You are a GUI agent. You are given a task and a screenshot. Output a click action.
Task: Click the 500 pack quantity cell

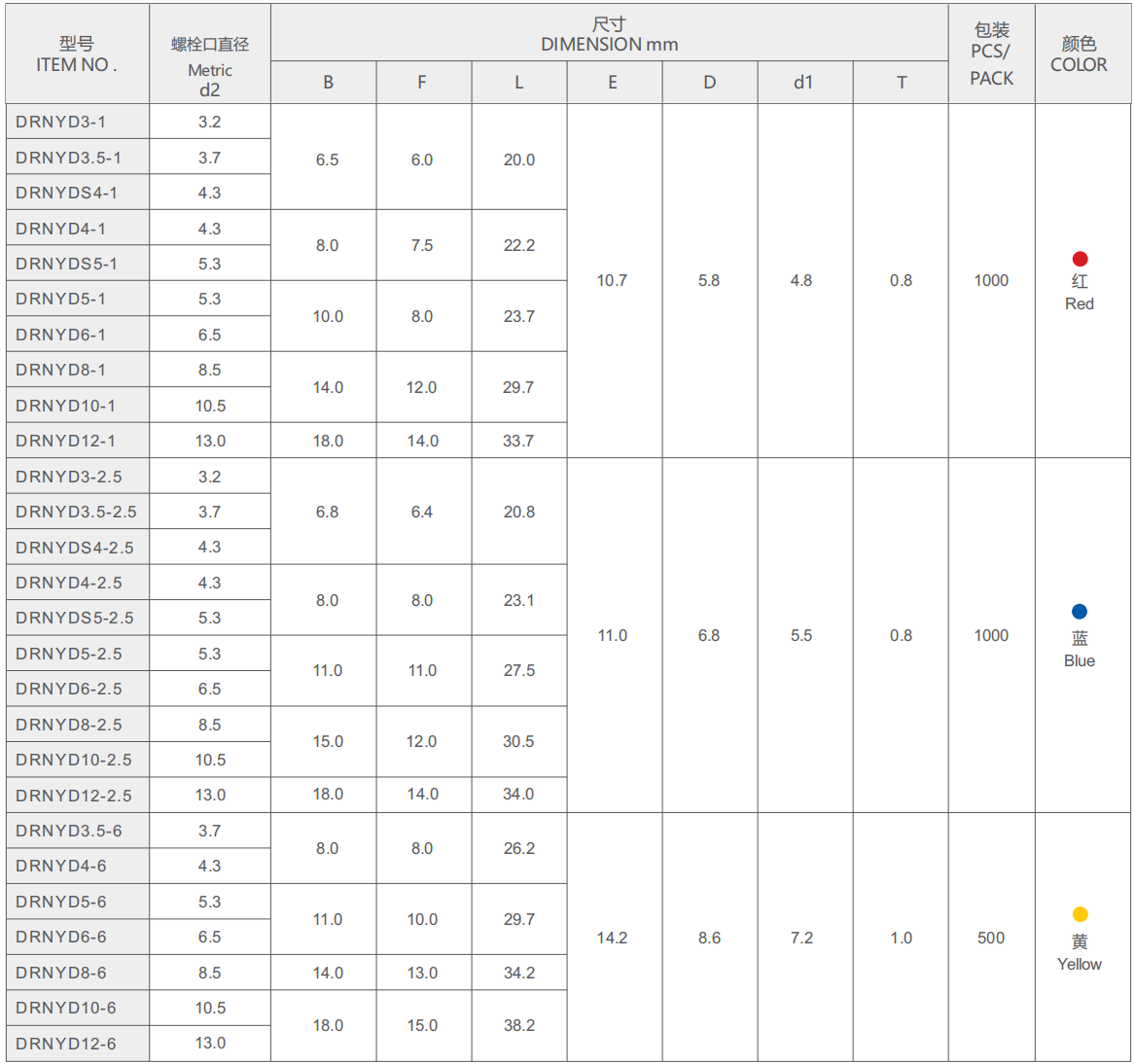(991, 938)
